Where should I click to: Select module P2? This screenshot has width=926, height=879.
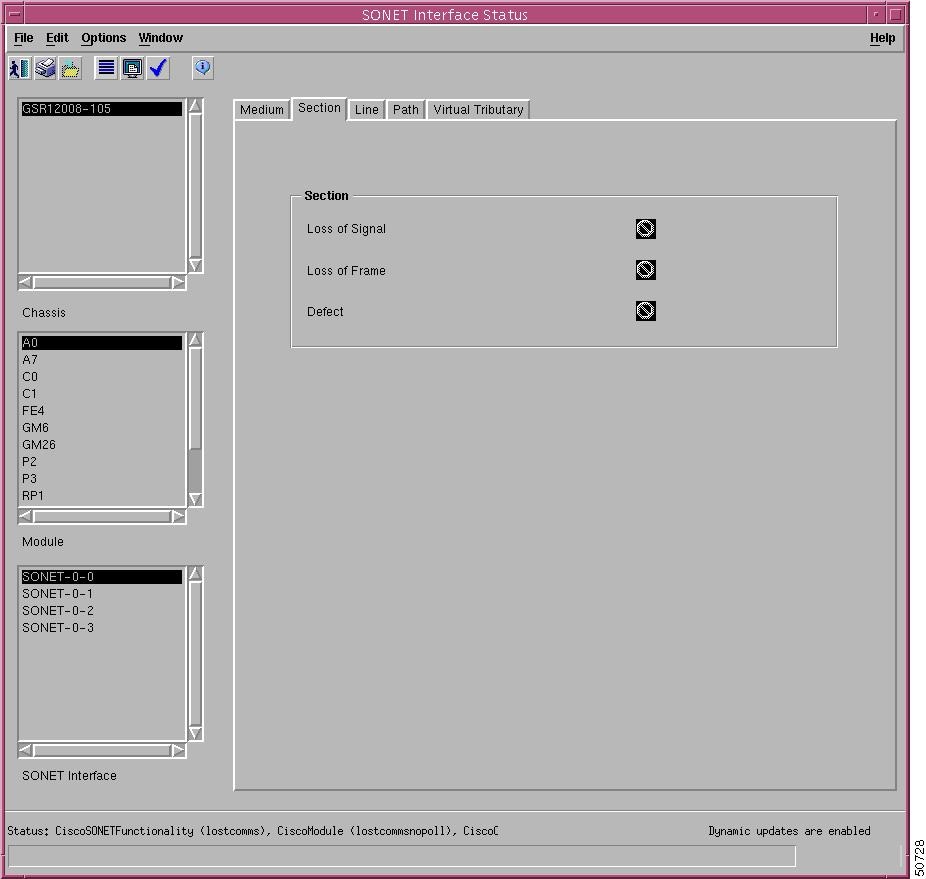tap(102, 462)
